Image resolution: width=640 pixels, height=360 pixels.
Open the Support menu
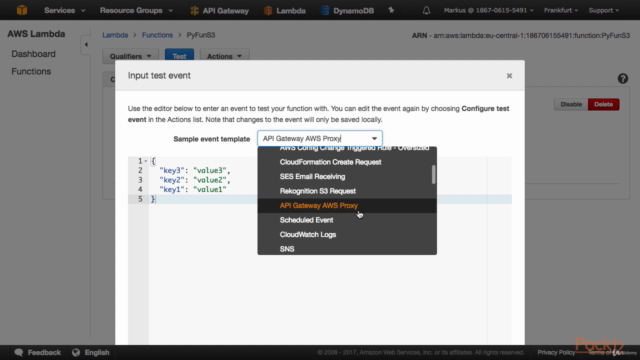[x=604, y=10]
